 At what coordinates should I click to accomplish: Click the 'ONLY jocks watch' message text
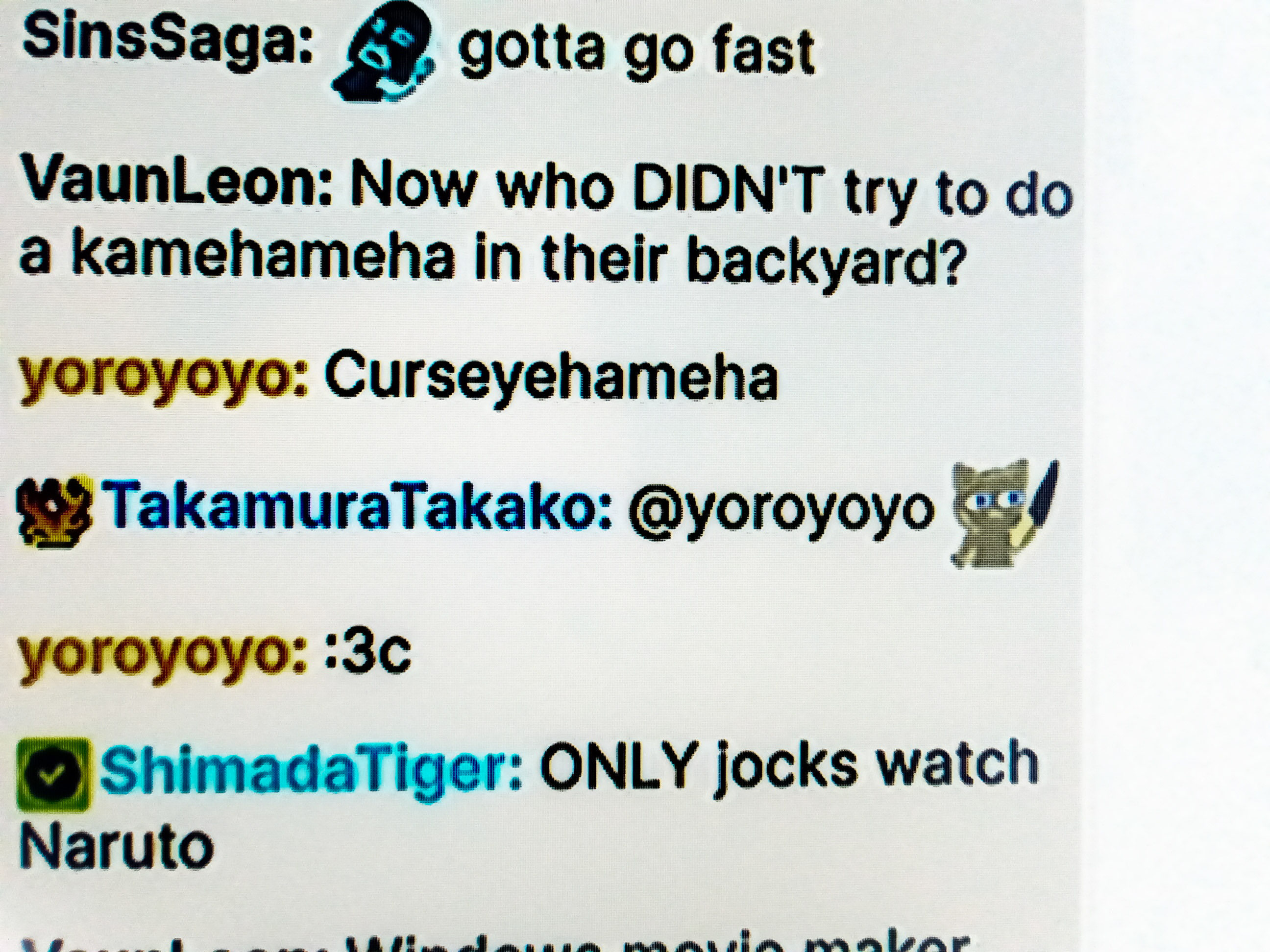pos(789,766)
